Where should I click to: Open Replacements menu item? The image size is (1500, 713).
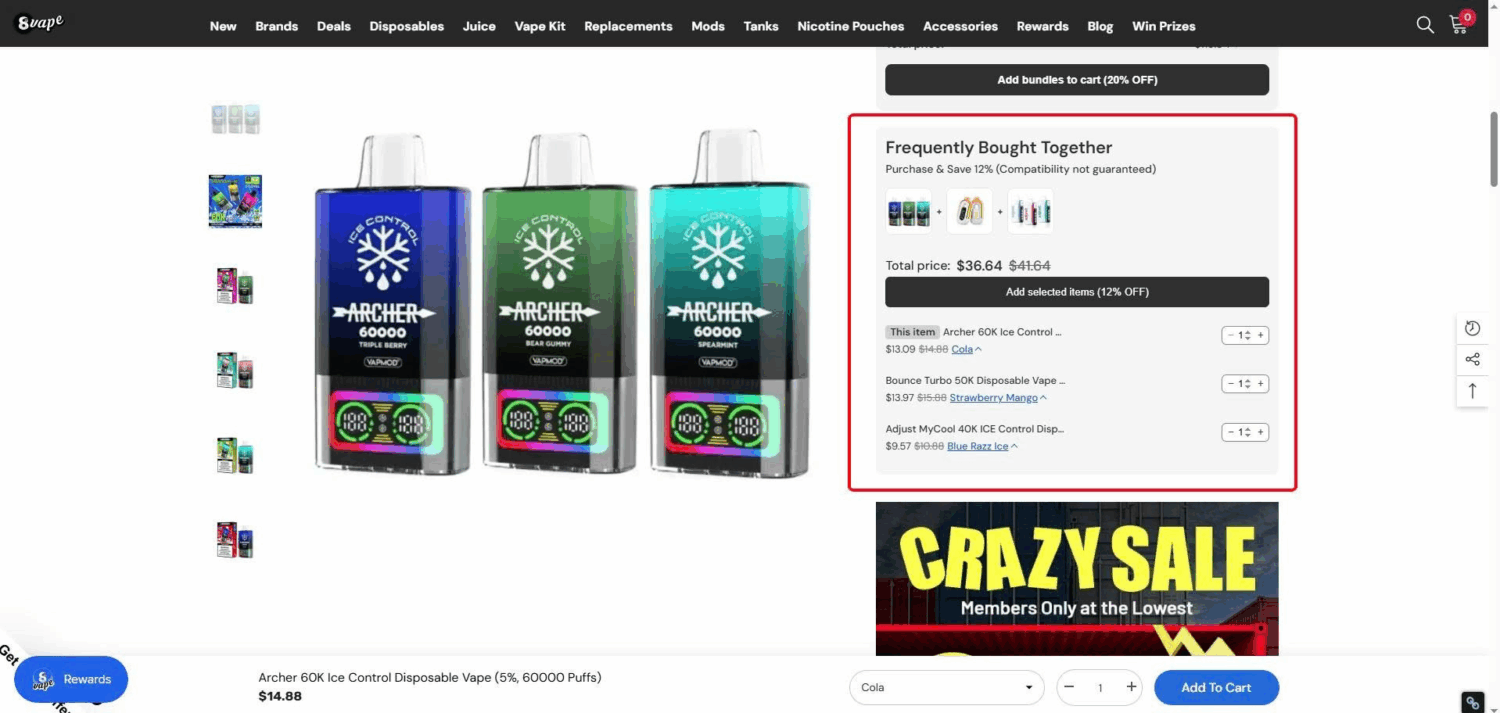(628, 26)
